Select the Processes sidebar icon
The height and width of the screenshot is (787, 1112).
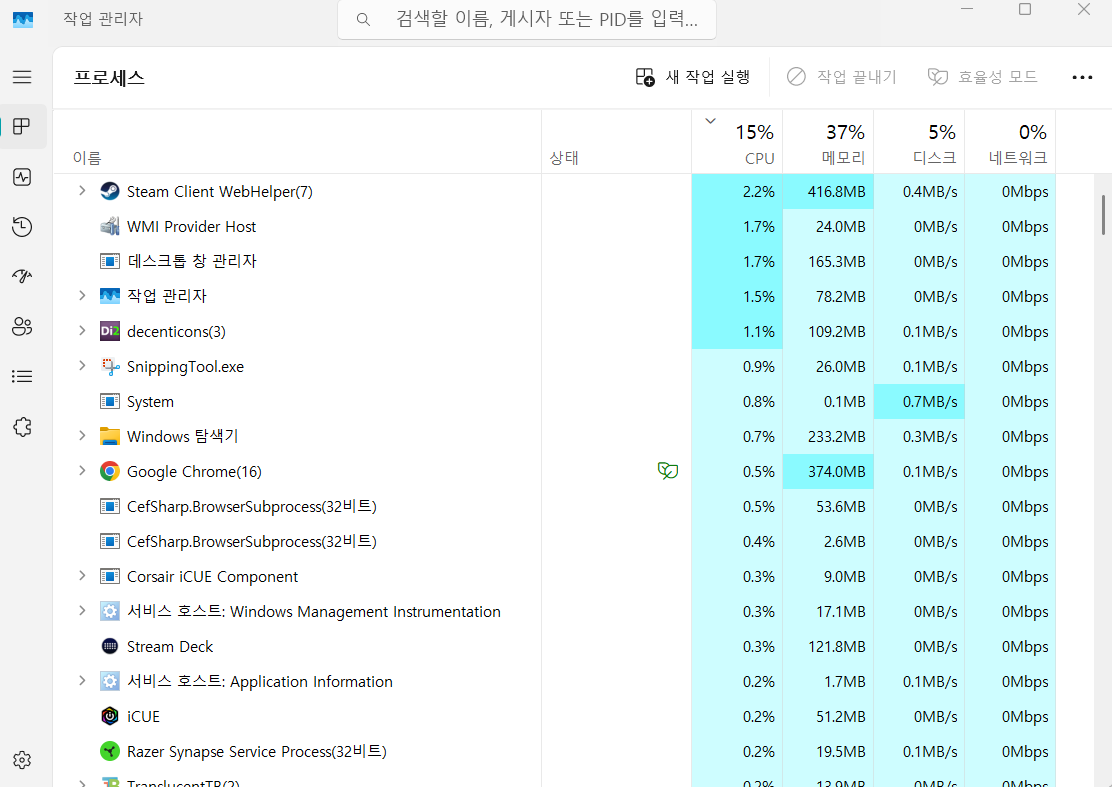coord(22,126)
